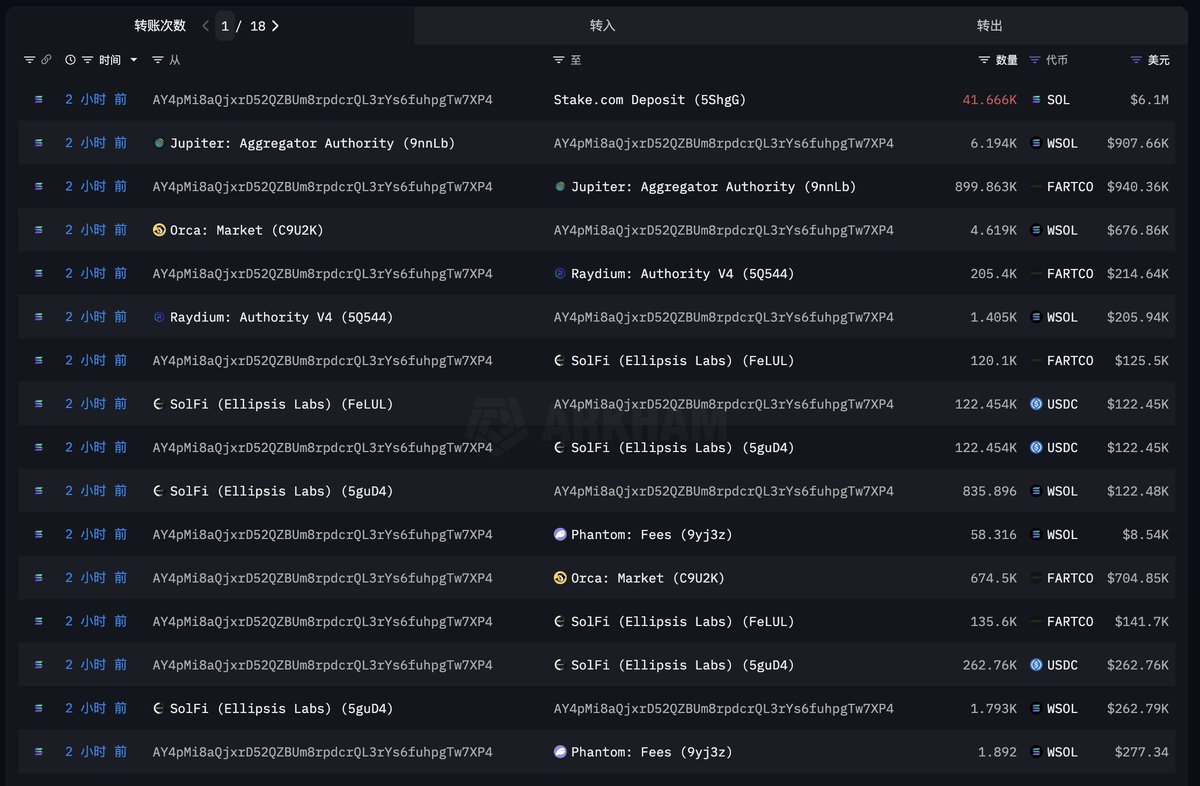The width and height of the screenshot is (1200, 786).
Task: Click the chain link icon in filter bar
Action: pos(48,60)
